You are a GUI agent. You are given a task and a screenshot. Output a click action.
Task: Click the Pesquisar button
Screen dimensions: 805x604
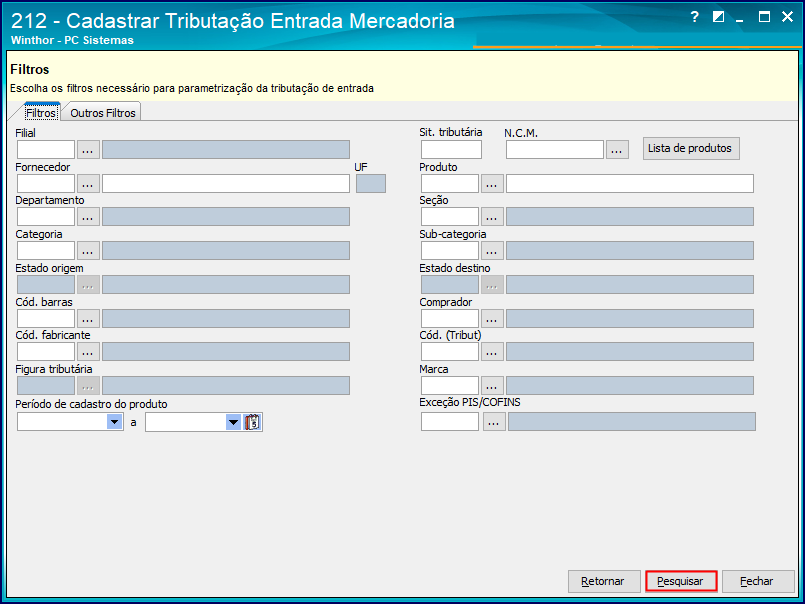(x=681, y=581)
